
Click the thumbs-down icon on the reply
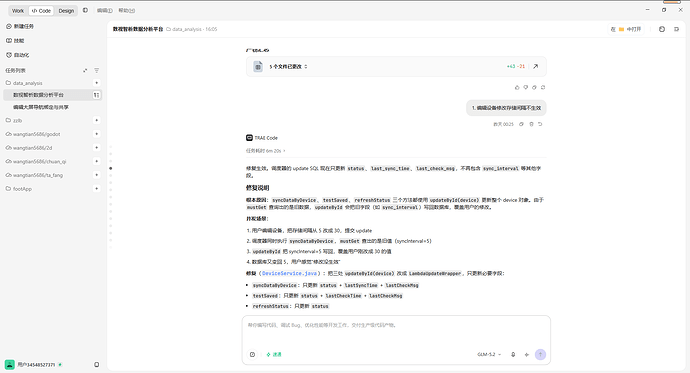pyautogui.click(x=525, y=87)
